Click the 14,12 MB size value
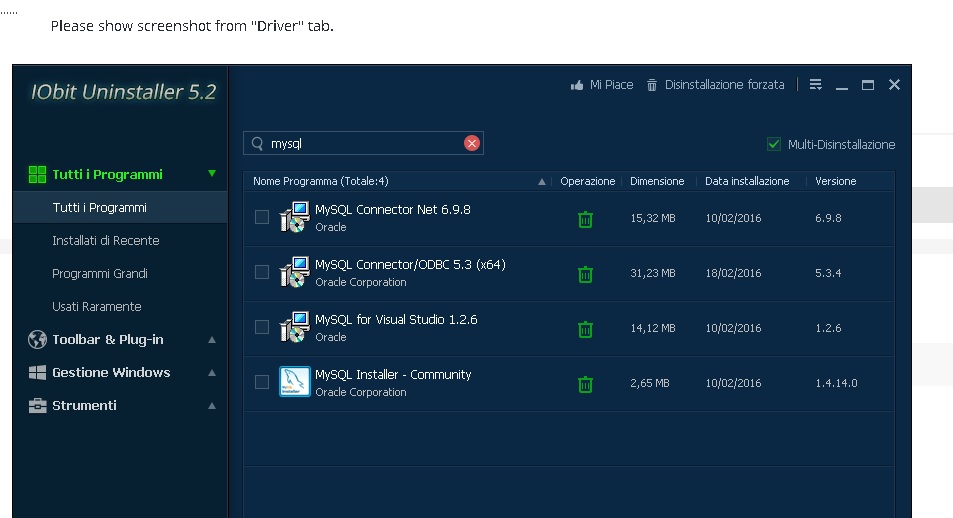 point(653,328)
